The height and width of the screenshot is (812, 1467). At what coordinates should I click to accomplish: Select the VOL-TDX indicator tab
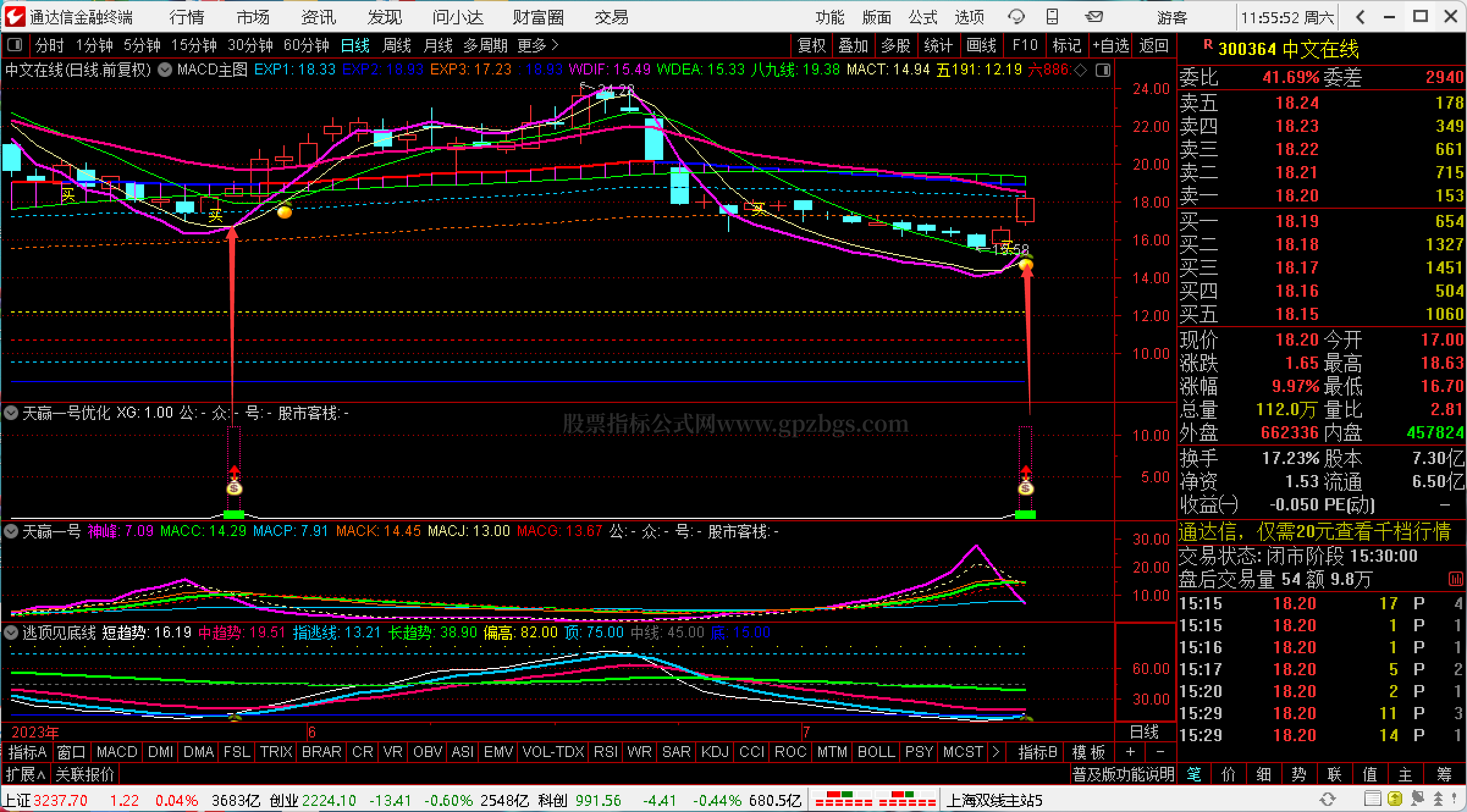(553, 752)
